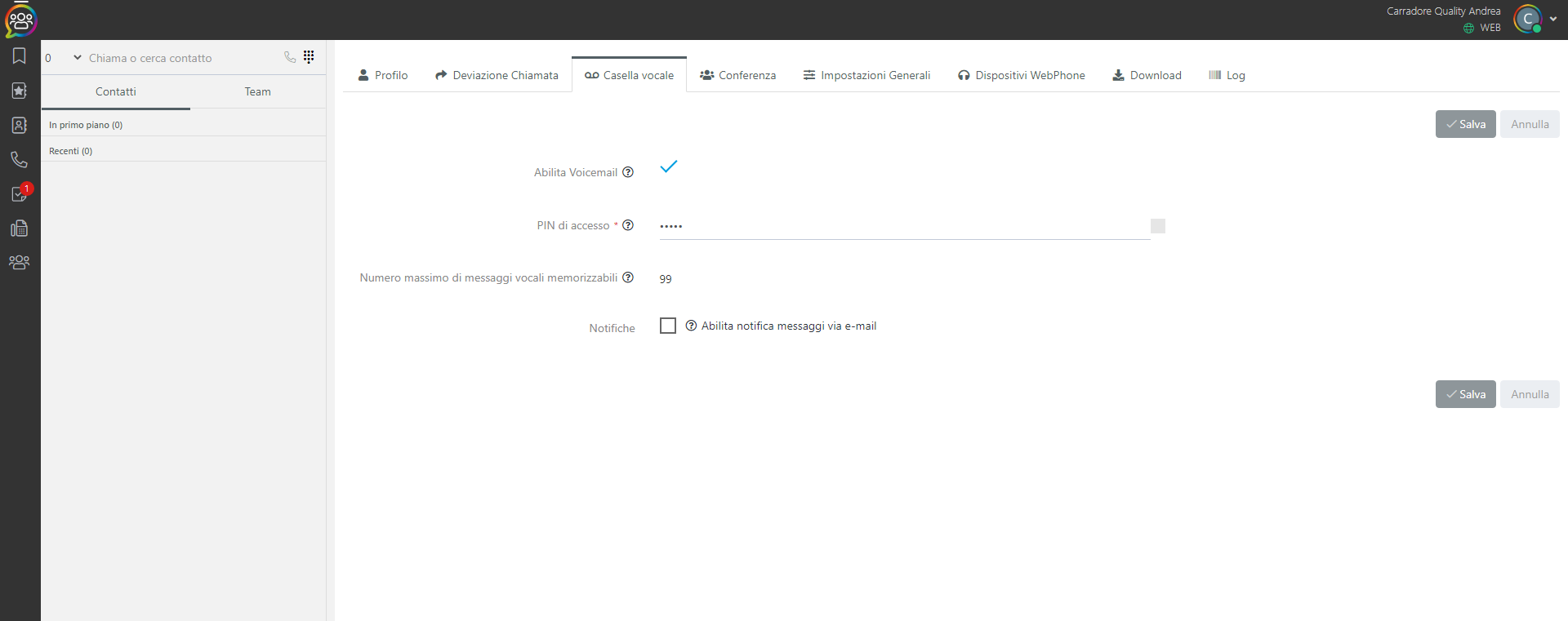Viewport: 1568px width, 621px height.
Task: Click help icon next to Abilita Voicemail
Action: [628, 172]
